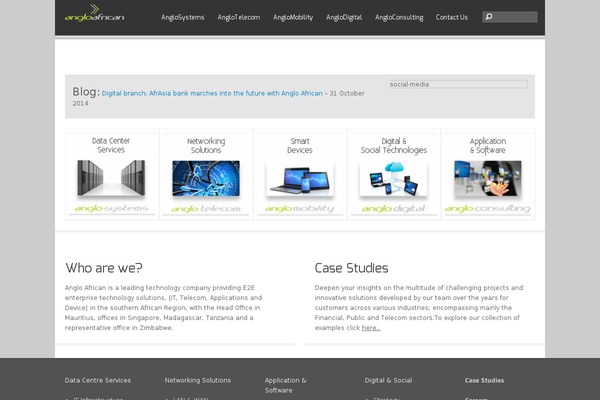Click the '31 October' blog date text
The width and height of the screenshot is (600, 400).
pos(347,93)
